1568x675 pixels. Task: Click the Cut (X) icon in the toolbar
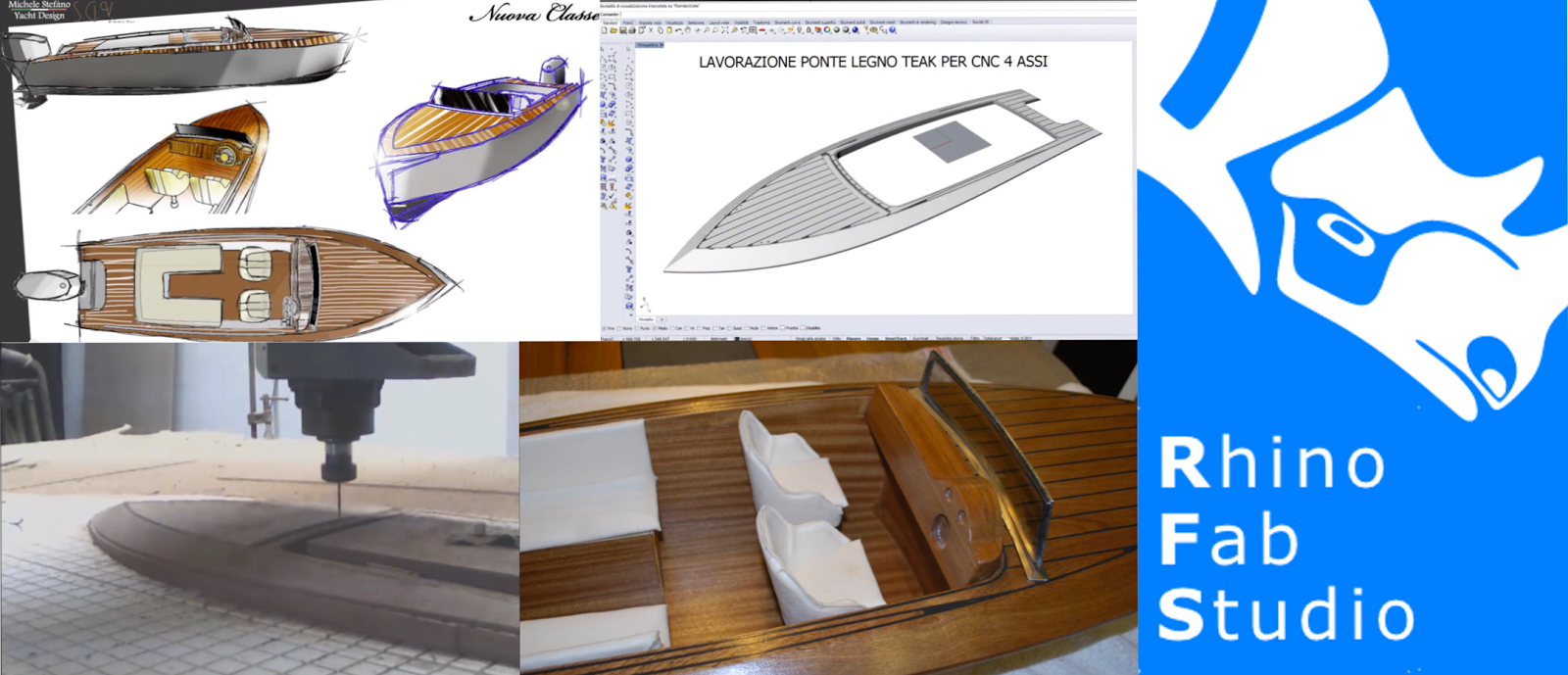pos(651,30)
